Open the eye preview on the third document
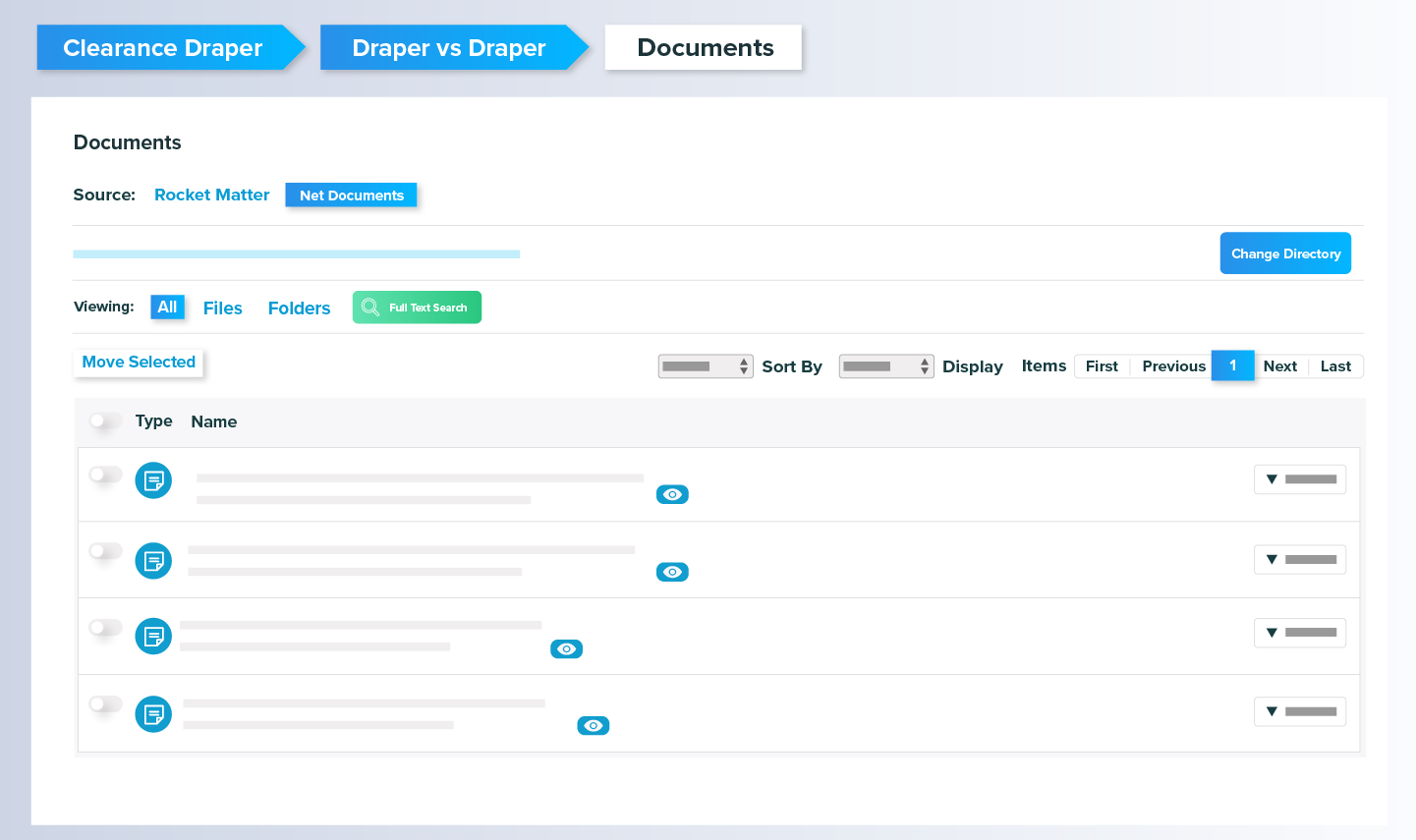The image size is (1416, 840). pyautogui.click(x=567, y=648)
